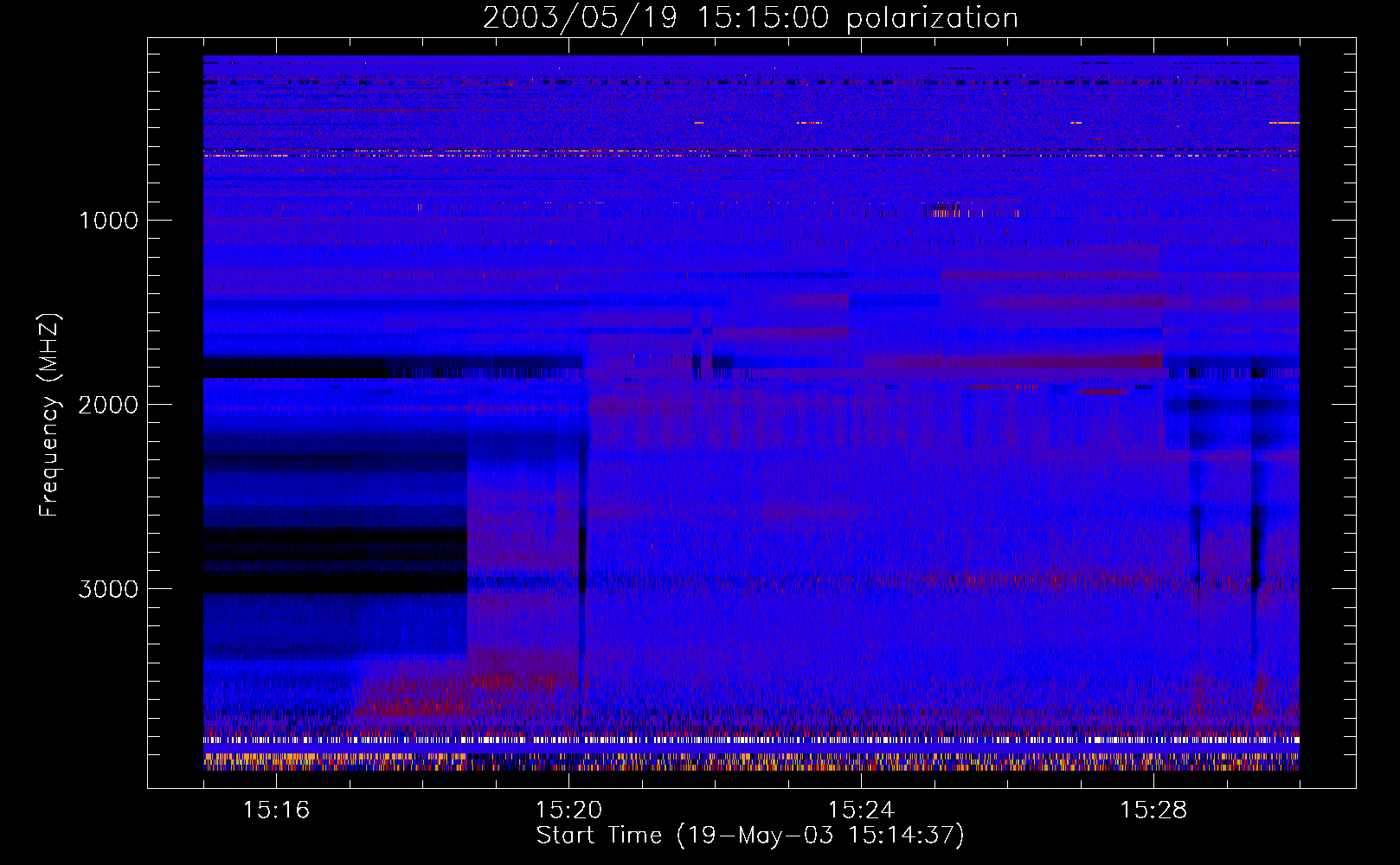Screen dimensions: 1400x865
Task: Click the 15:24 time tick label
Action: pos(861,810)
